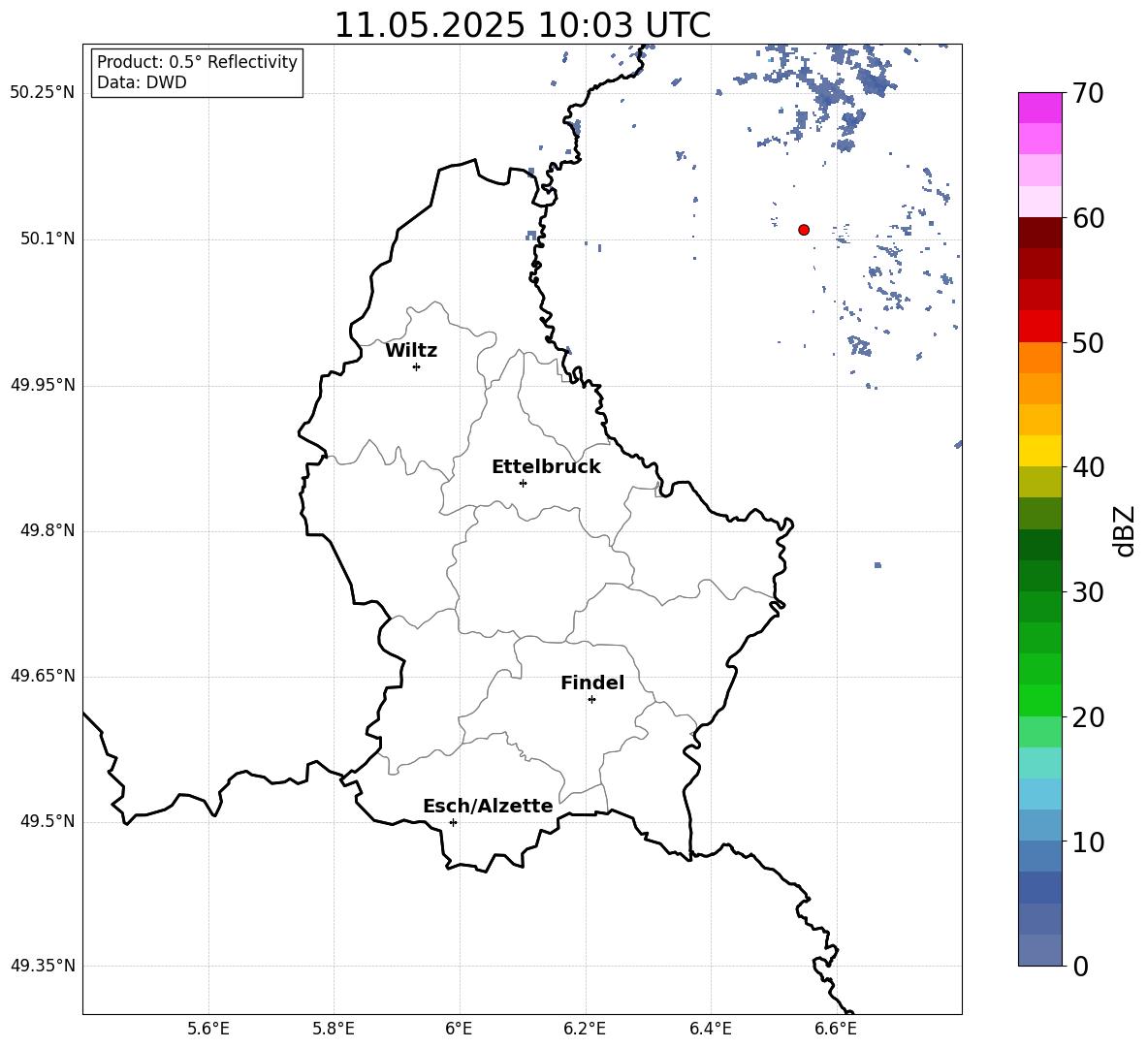
Task: Click the 20 colorbar tick label
Action: (x=1088, y=717)
